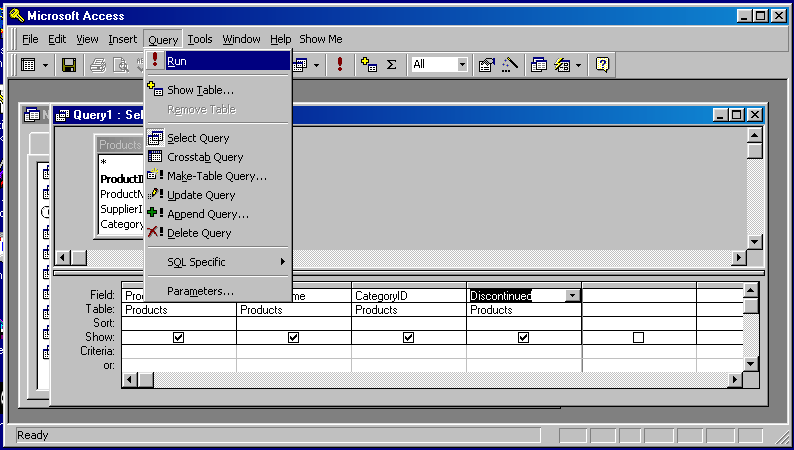Click the down arrow of table pane scrollbar
Viewport: 794px width, 450px height.
(x=755, y=242)
